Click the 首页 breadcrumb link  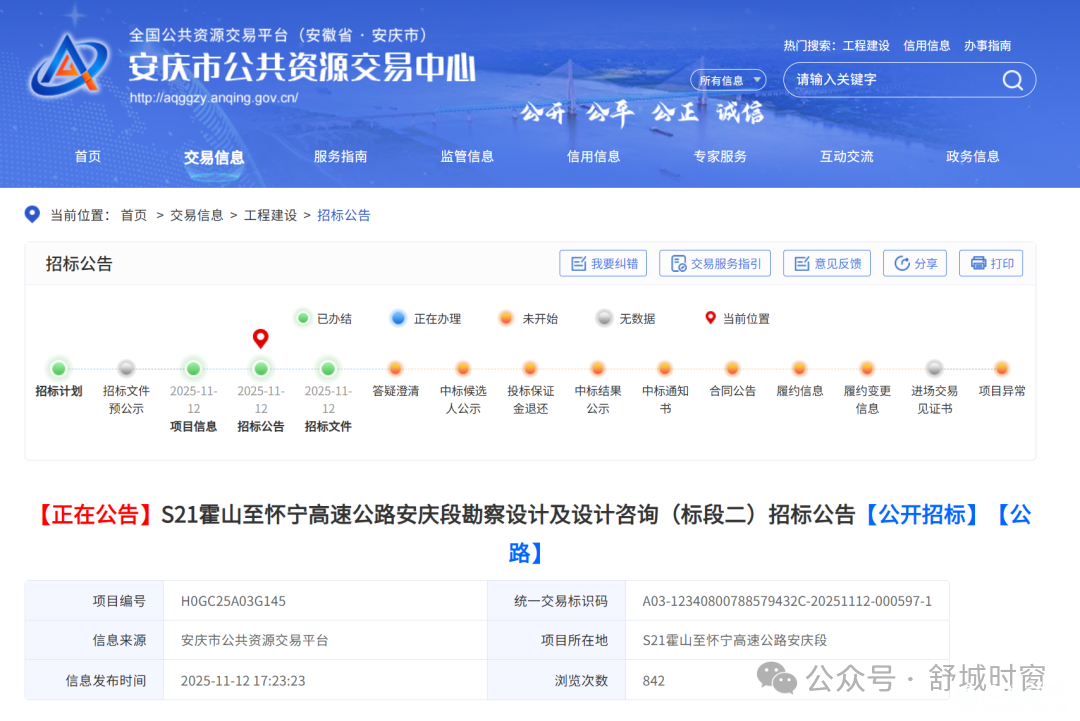[x=134, y=215]
